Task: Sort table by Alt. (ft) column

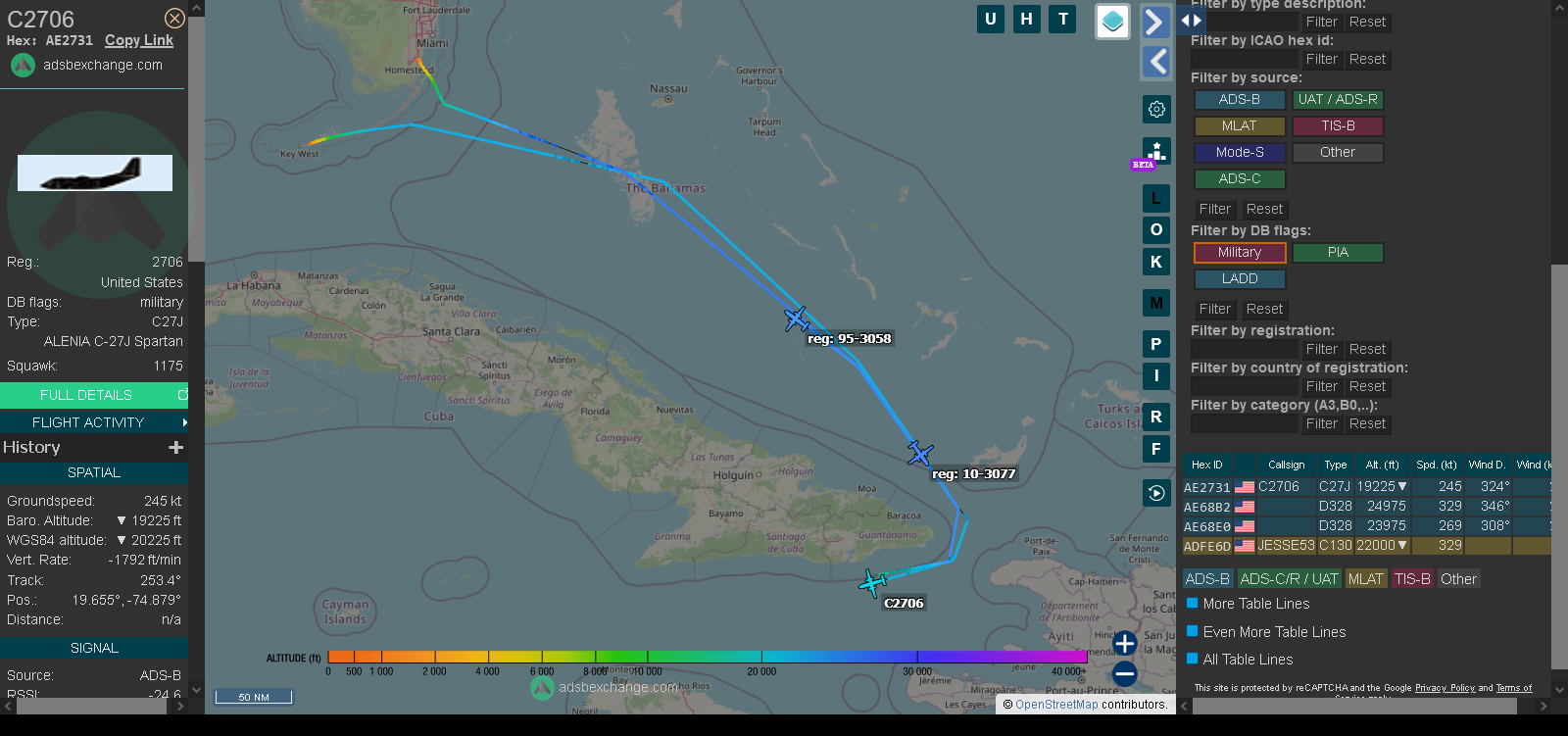Action: pos(1382,465)
